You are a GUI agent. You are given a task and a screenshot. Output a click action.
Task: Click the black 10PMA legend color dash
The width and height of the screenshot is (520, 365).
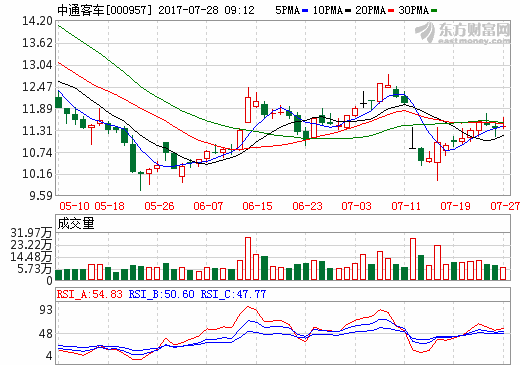348,11
